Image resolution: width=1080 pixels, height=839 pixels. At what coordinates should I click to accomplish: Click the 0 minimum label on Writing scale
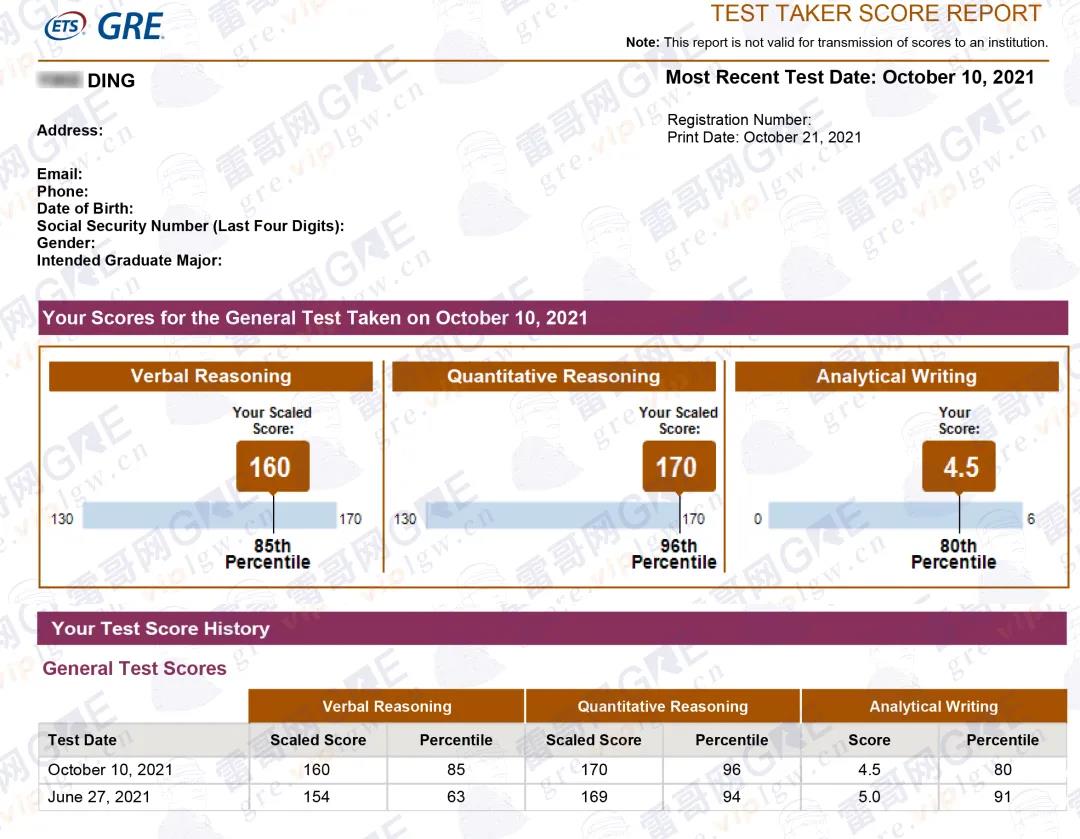(758, 519)
